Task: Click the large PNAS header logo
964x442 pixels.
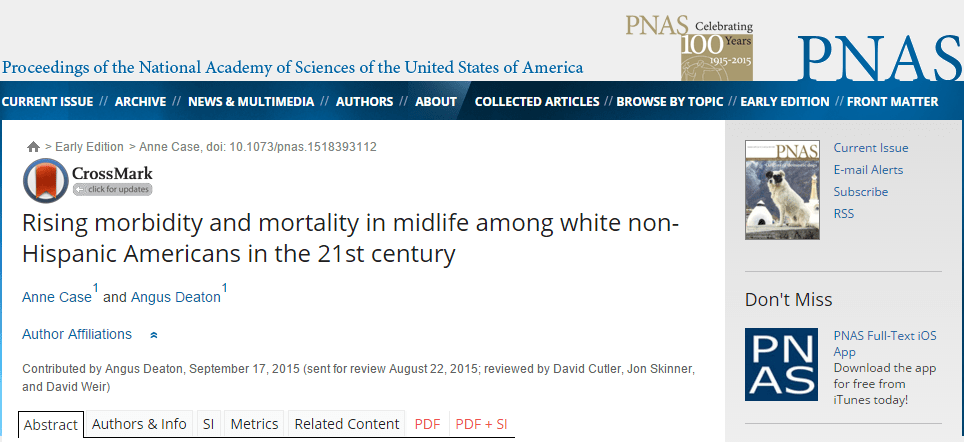Action: 880,58
